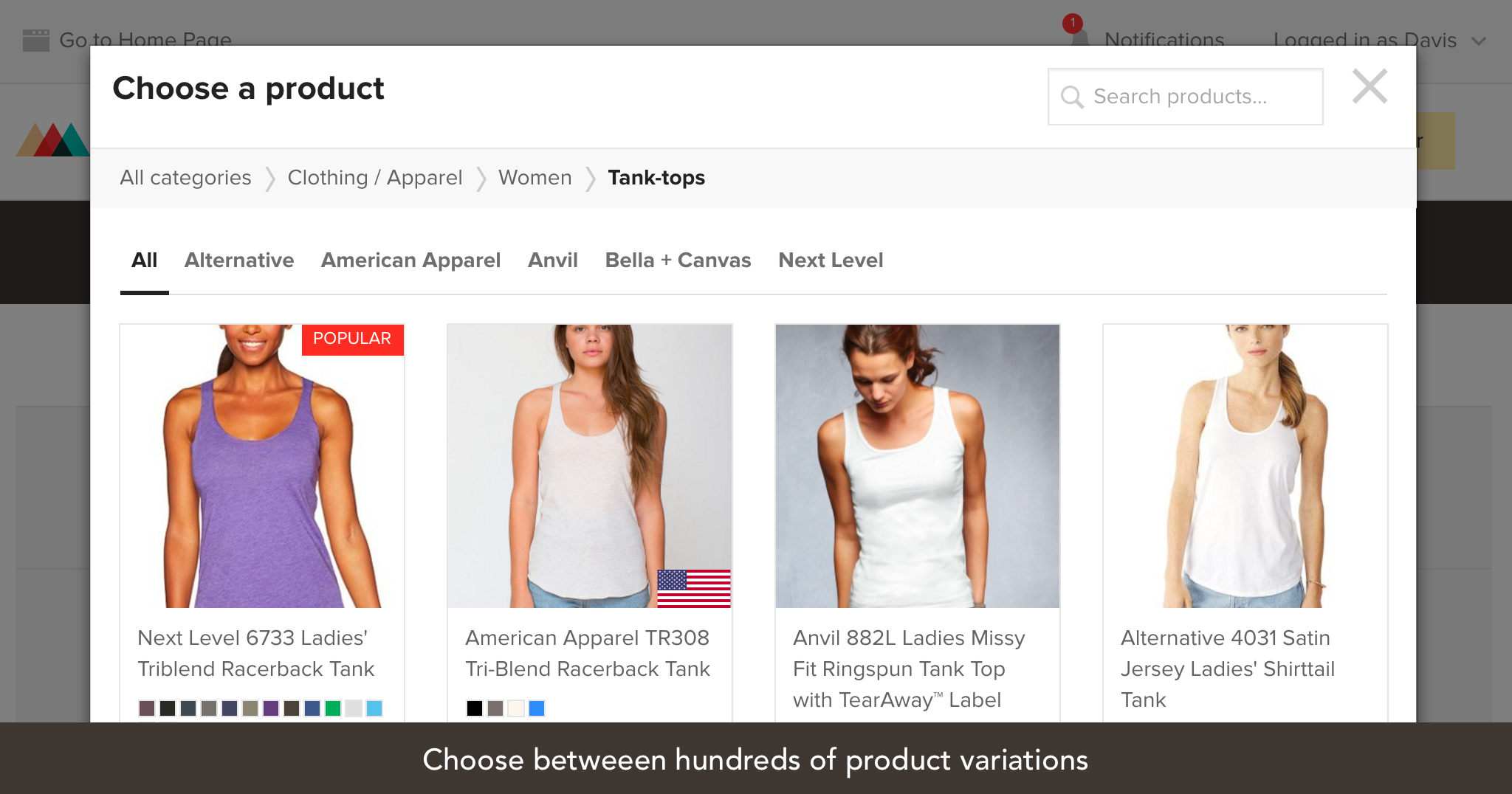
Task: Click the US flag icon on TR308 tank
Action: click(694, 589)
